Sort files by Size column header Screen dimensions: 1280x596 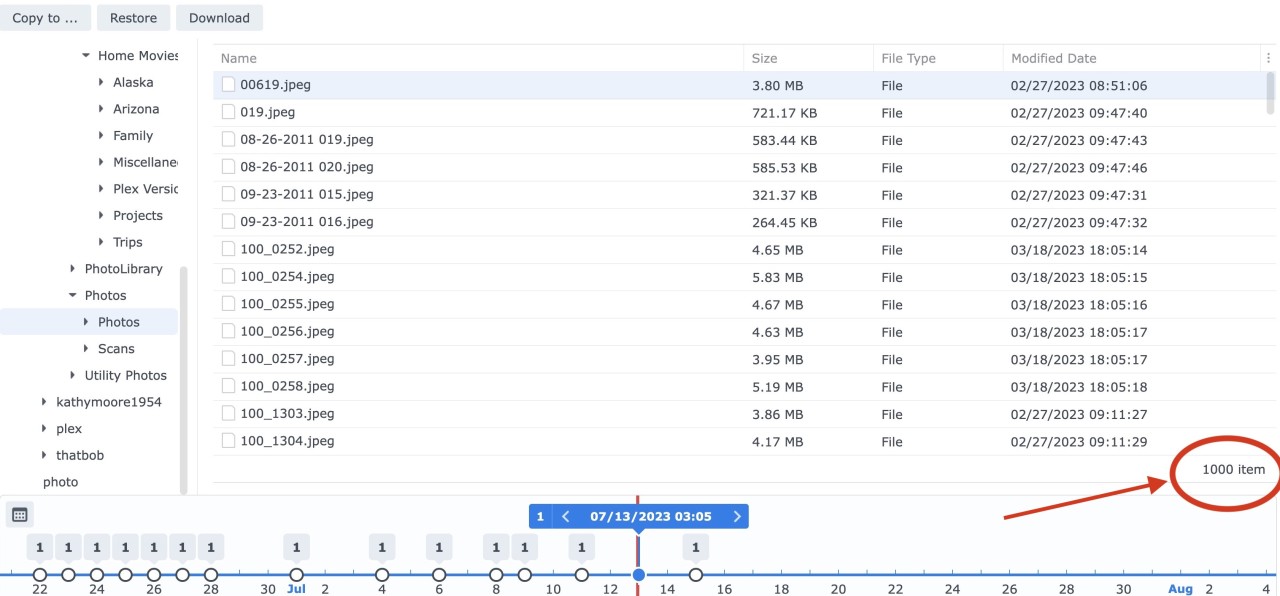tap(764, 58)
